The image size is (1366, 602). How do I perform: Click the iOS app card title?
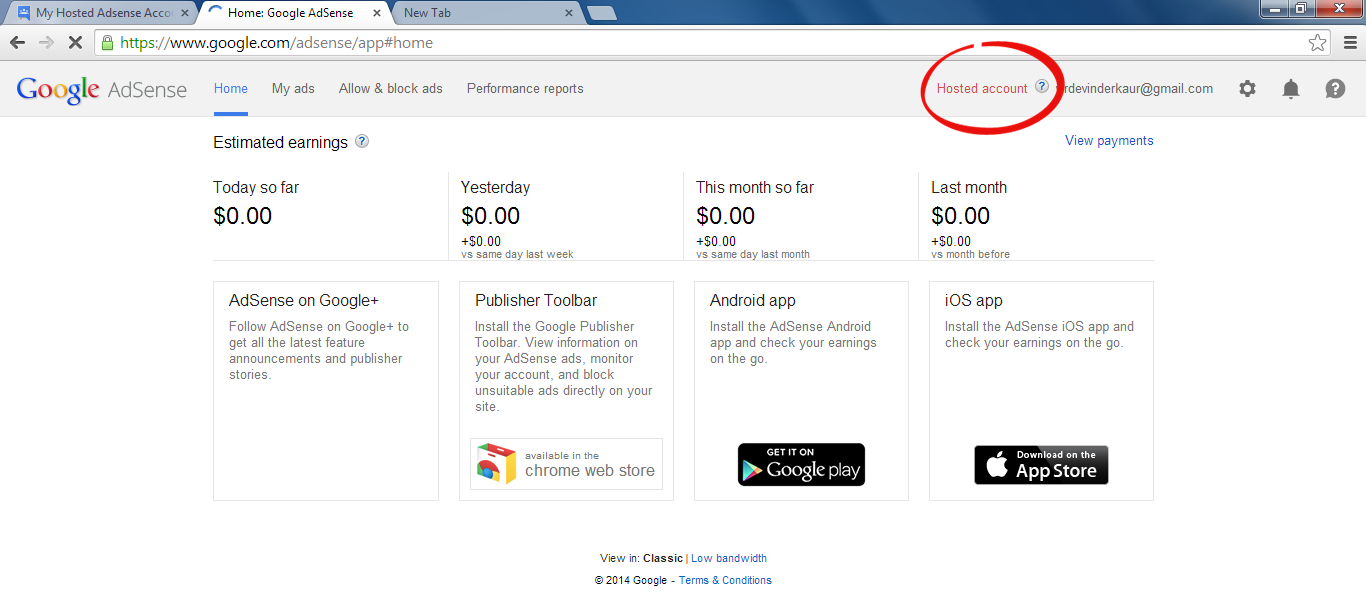click(x=974, y=300)
